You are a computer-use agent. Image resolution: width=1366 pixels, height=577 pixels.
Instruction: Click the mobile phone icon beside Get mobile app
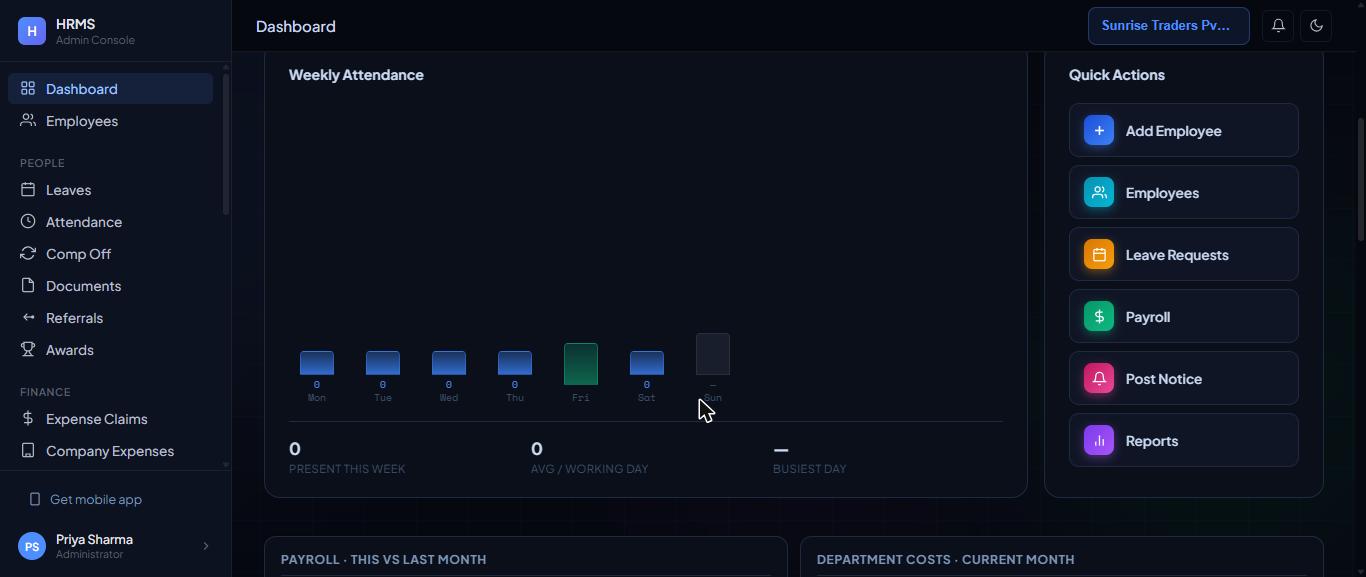35,499
